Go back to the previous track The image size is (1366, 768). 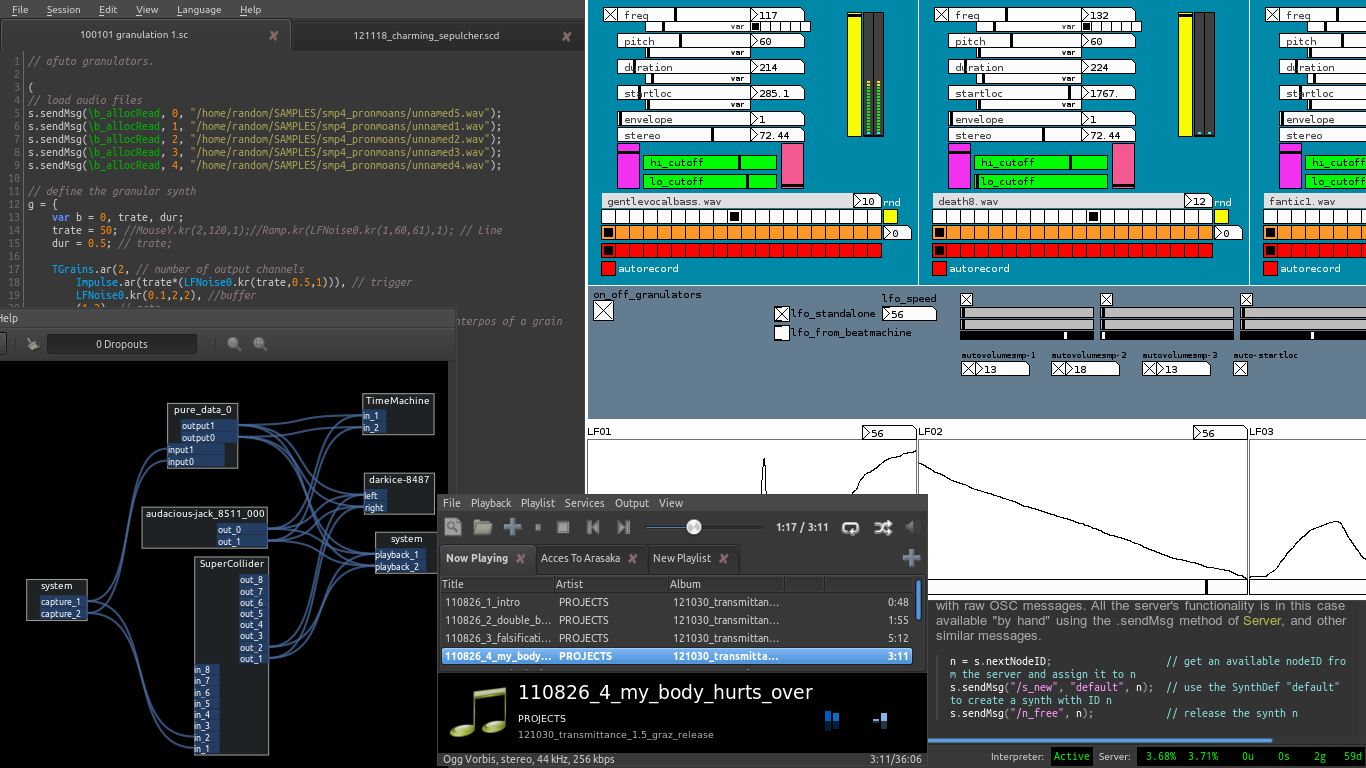pos(593,527)
